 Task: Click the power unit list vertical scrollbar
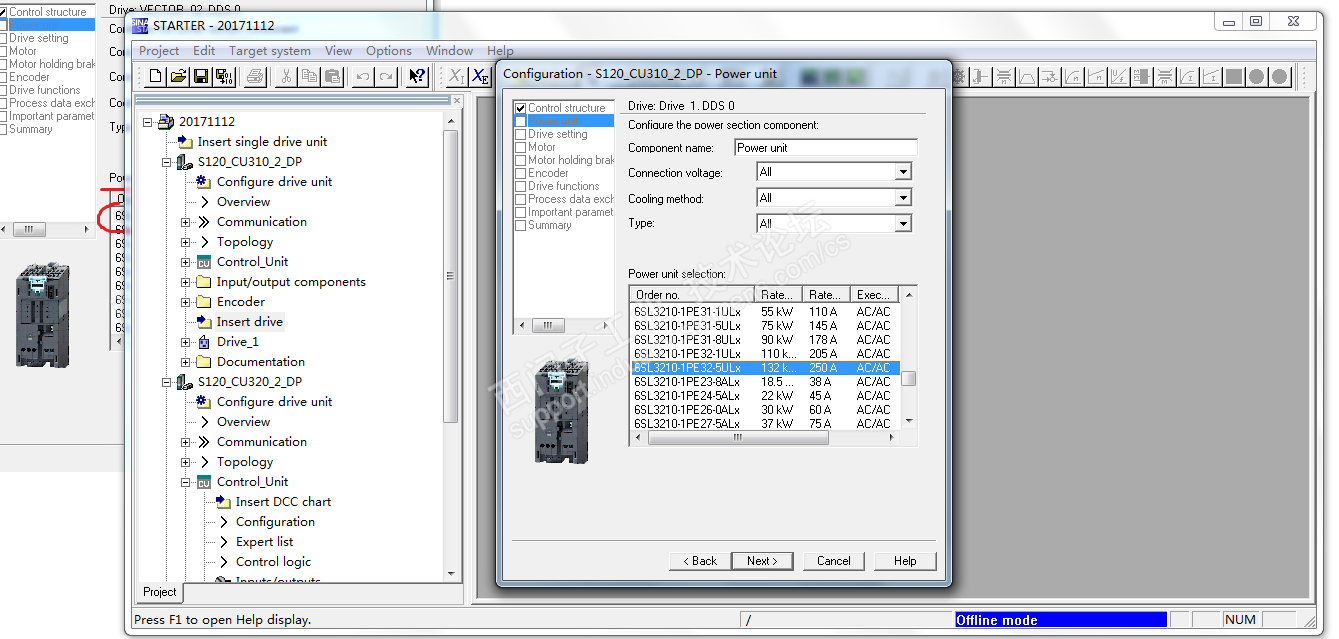click(908, 378)
